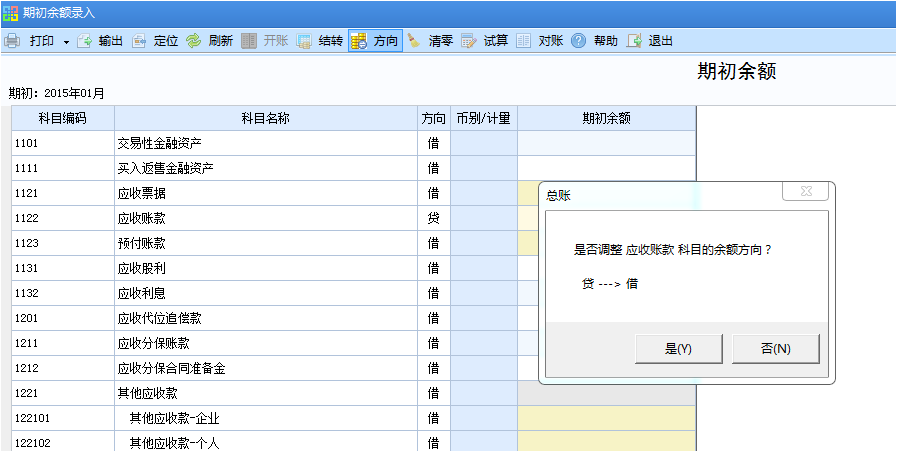Click account code 1101
The image size is (897, 452).
coord(26,144)
